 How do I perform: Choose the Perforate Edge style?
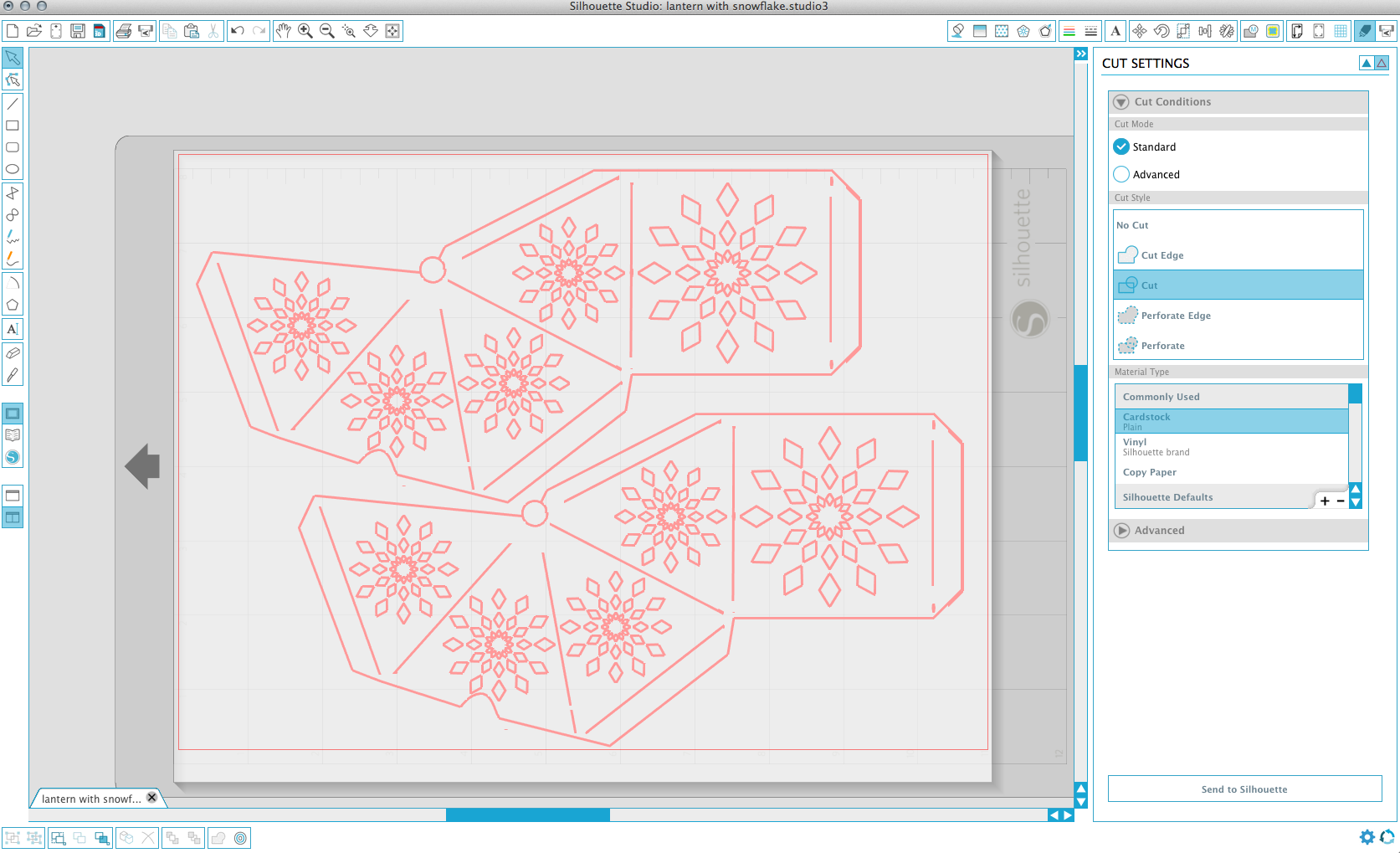pyautogui.click(x=1238, y=316)
